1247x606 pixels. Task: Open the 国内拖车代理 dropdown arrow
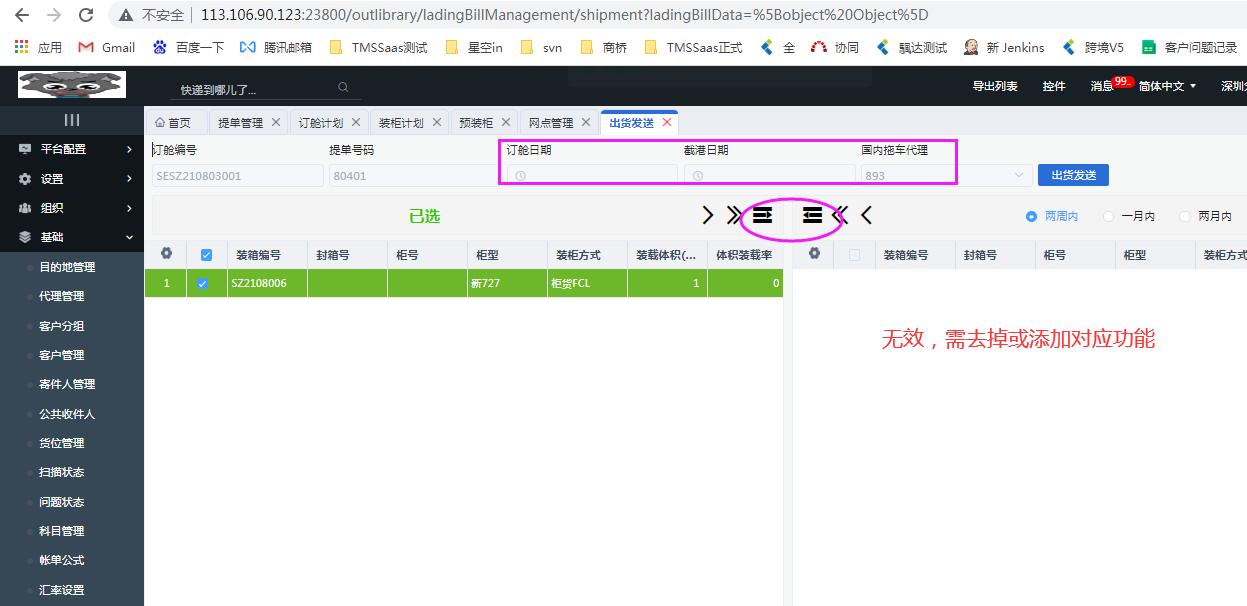pos(1020,176)
